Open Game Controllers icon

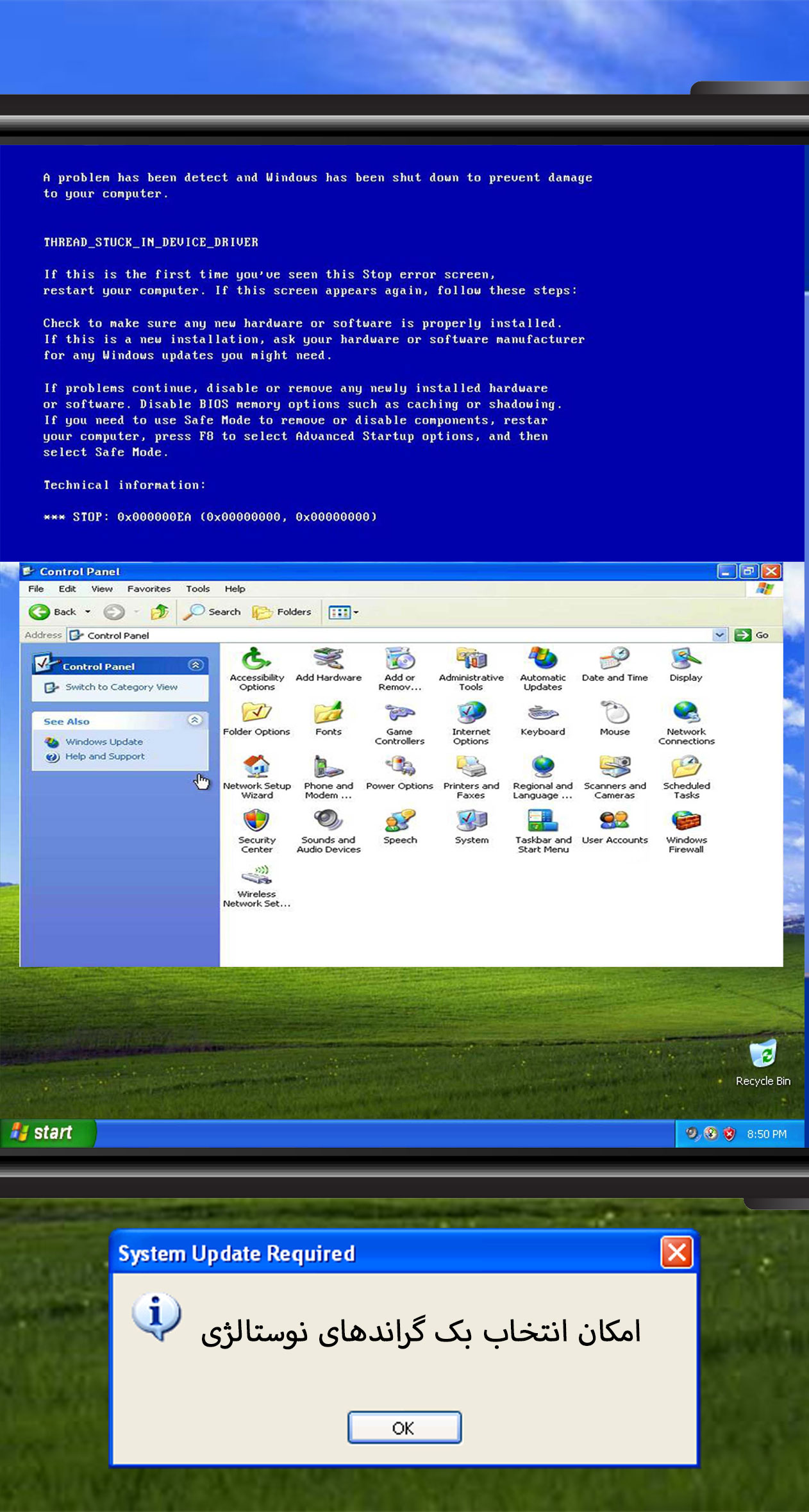coord(399,723)
